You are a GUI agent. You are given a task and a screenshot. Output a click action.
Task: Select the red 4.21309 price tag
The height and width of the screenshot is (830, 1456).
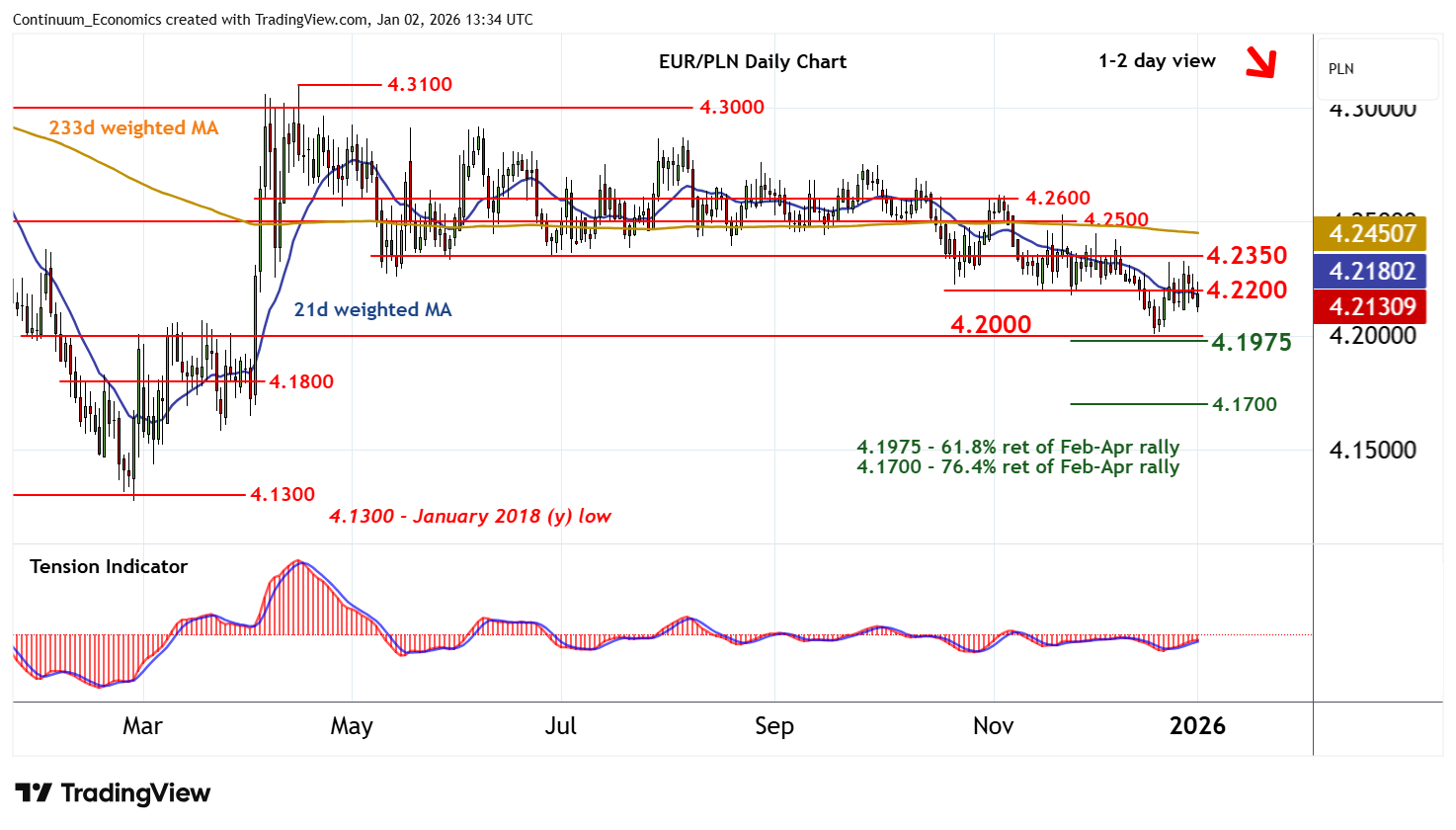pyautogui.click(x=1372, y=307)
